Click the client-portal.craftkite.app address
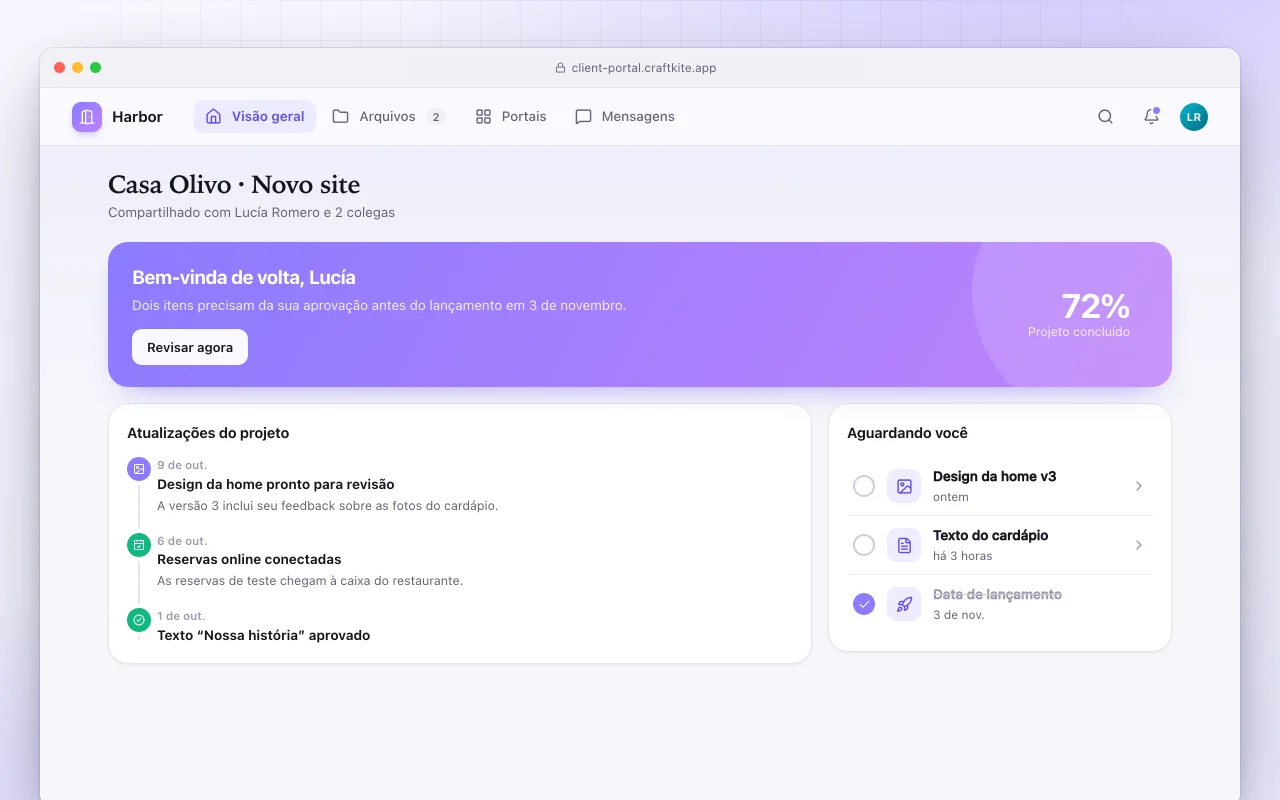This screenshot has width=1280, height=800. coord(644,68)
